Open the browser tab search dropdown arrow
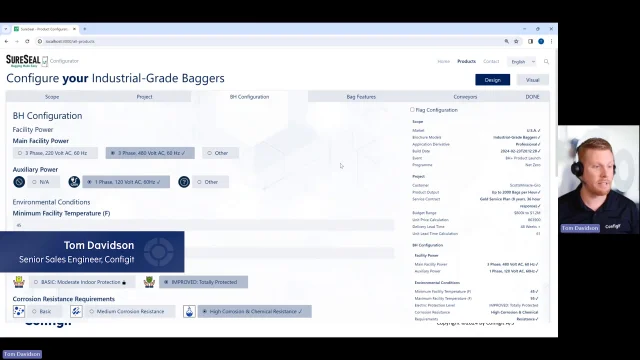640x360 pixels. click(x=6, y=29)
